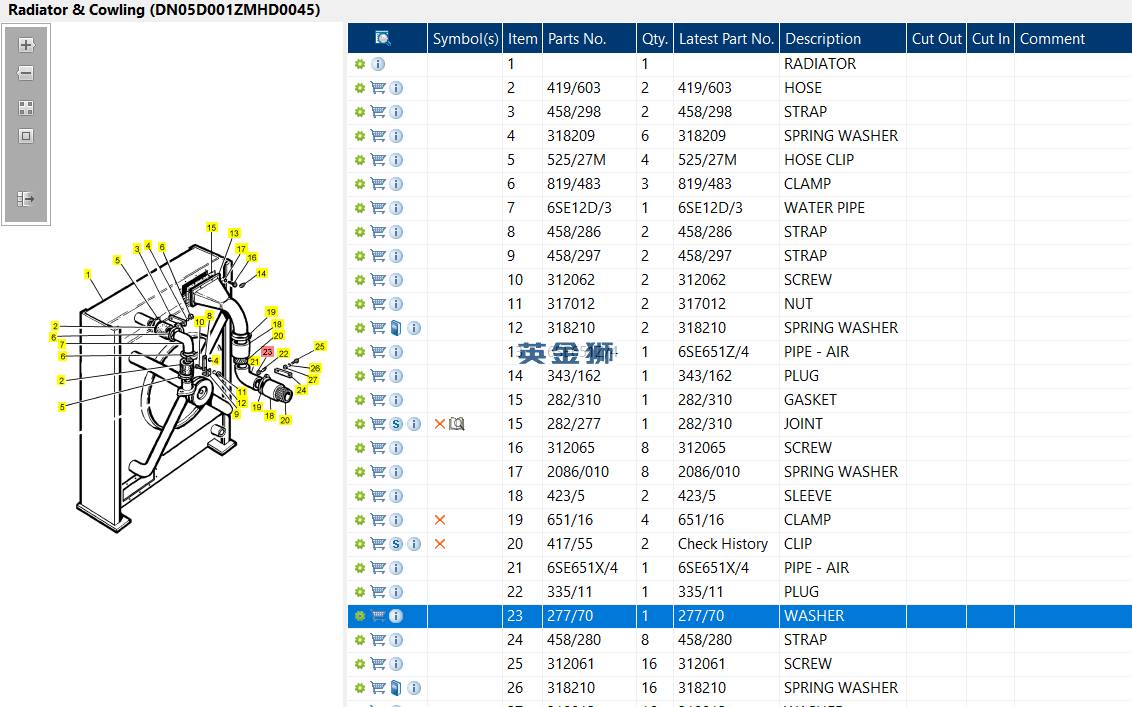This screenshot has width=1132, height=707.
Task: Click the gear icon for WATER PIPE row
Action: [360, 208]
